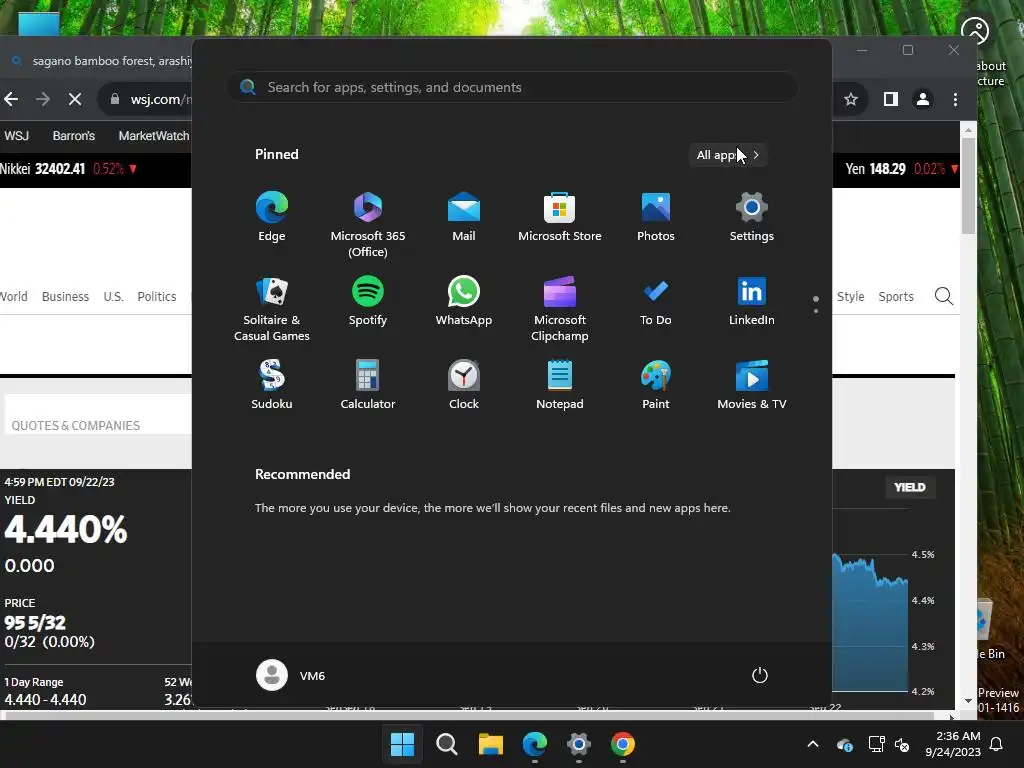The height and width of the screenshot is (768, 1024).
Task: Go back in the Chrome browser
Action: (11, 99)
